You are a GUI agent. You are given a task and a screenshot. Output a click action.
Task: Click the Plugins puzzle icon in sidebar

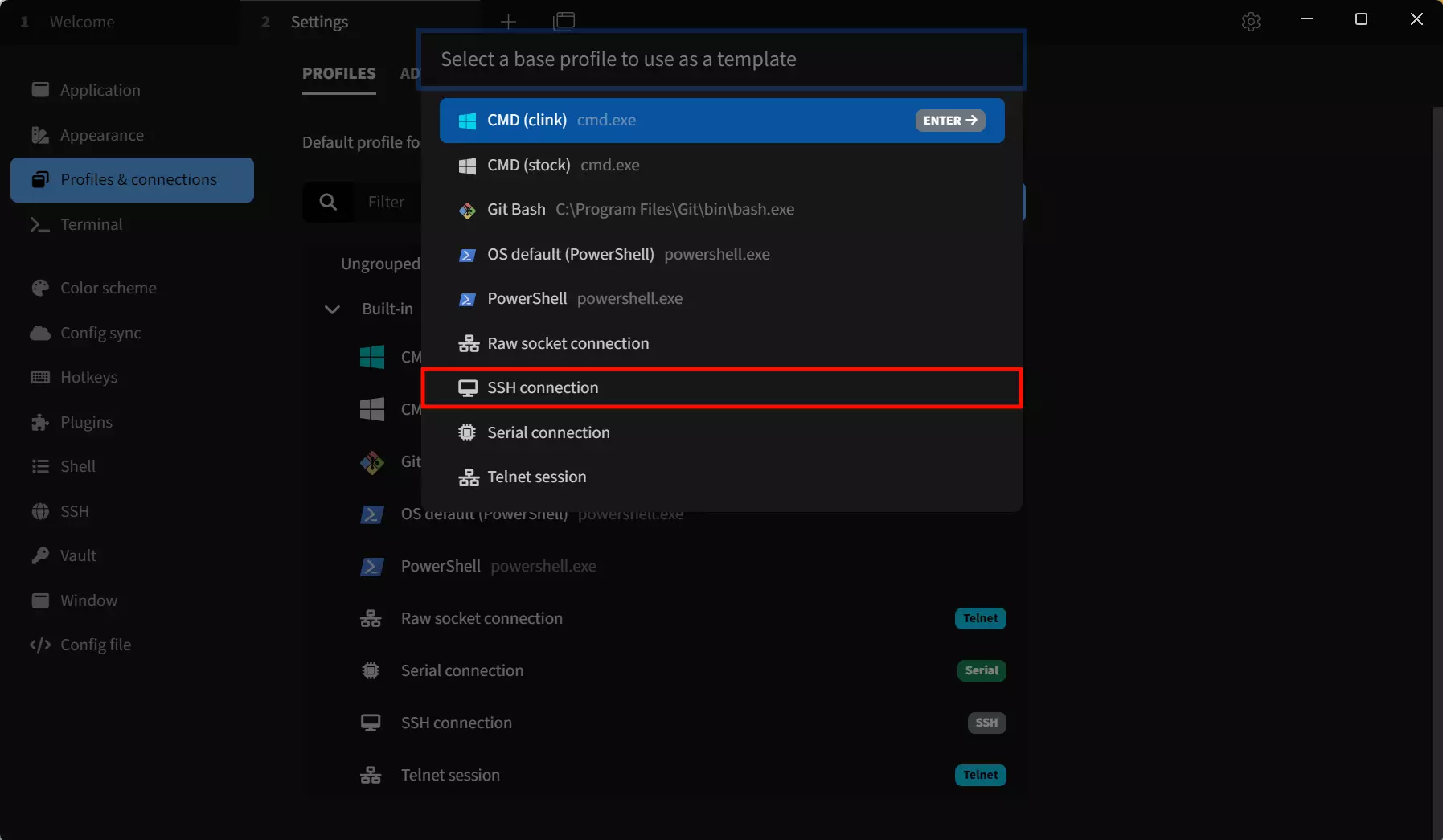(40, 422)
